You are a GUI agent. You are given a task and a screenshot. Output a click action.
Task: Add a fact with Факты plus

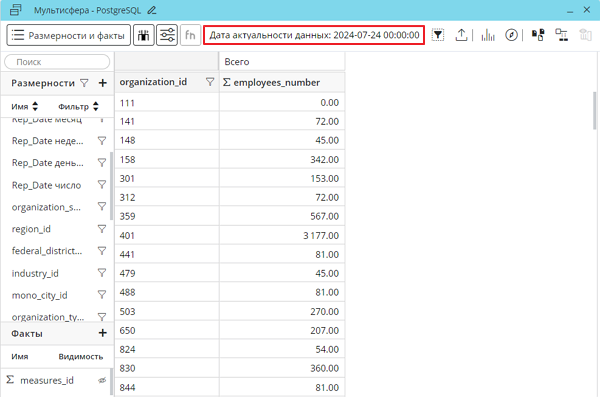pyautogui.click(x=103, y=333)
